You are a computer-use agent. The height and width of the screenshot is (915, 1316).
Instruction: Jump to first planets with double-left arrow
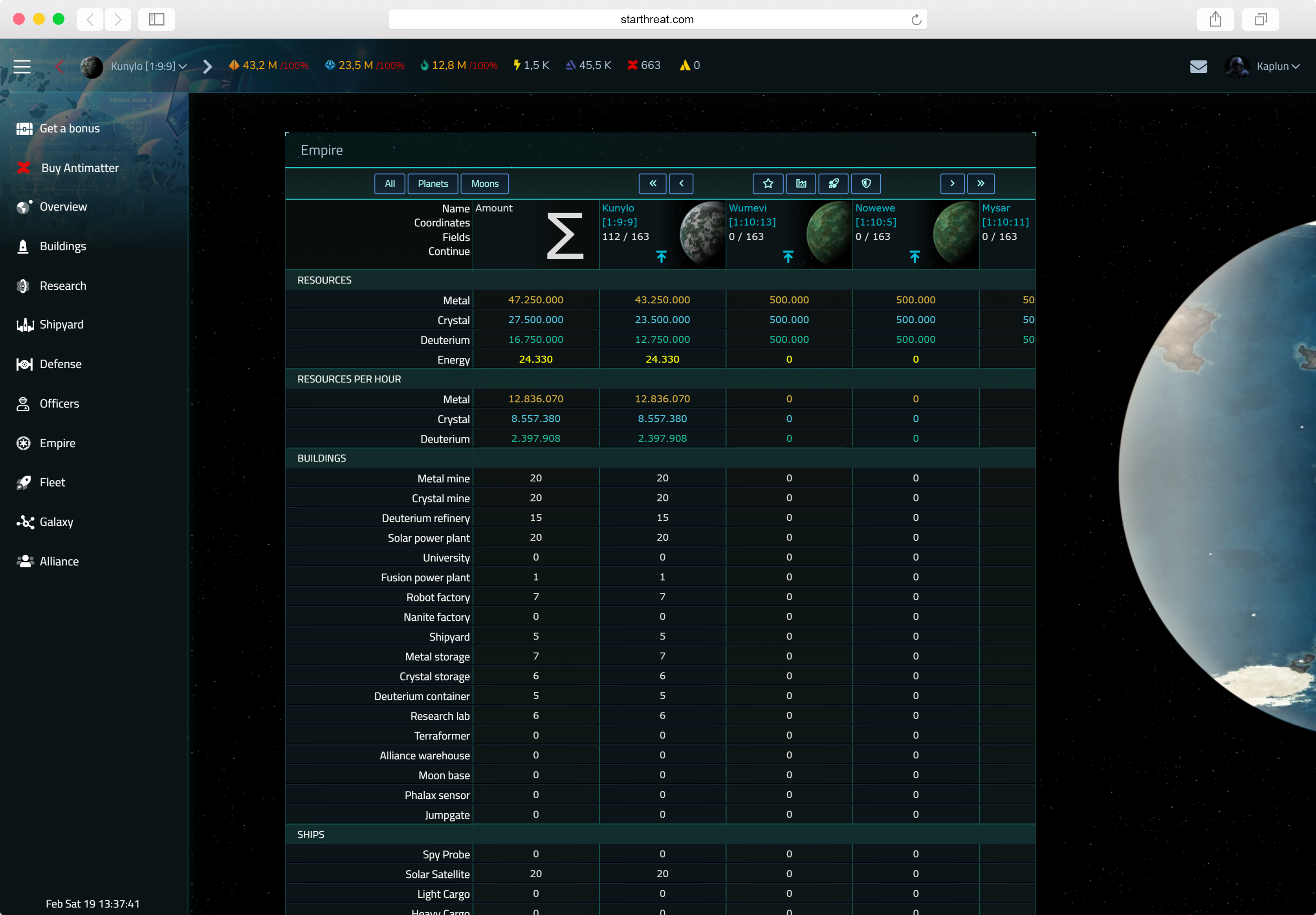click(x=653, y=184)
